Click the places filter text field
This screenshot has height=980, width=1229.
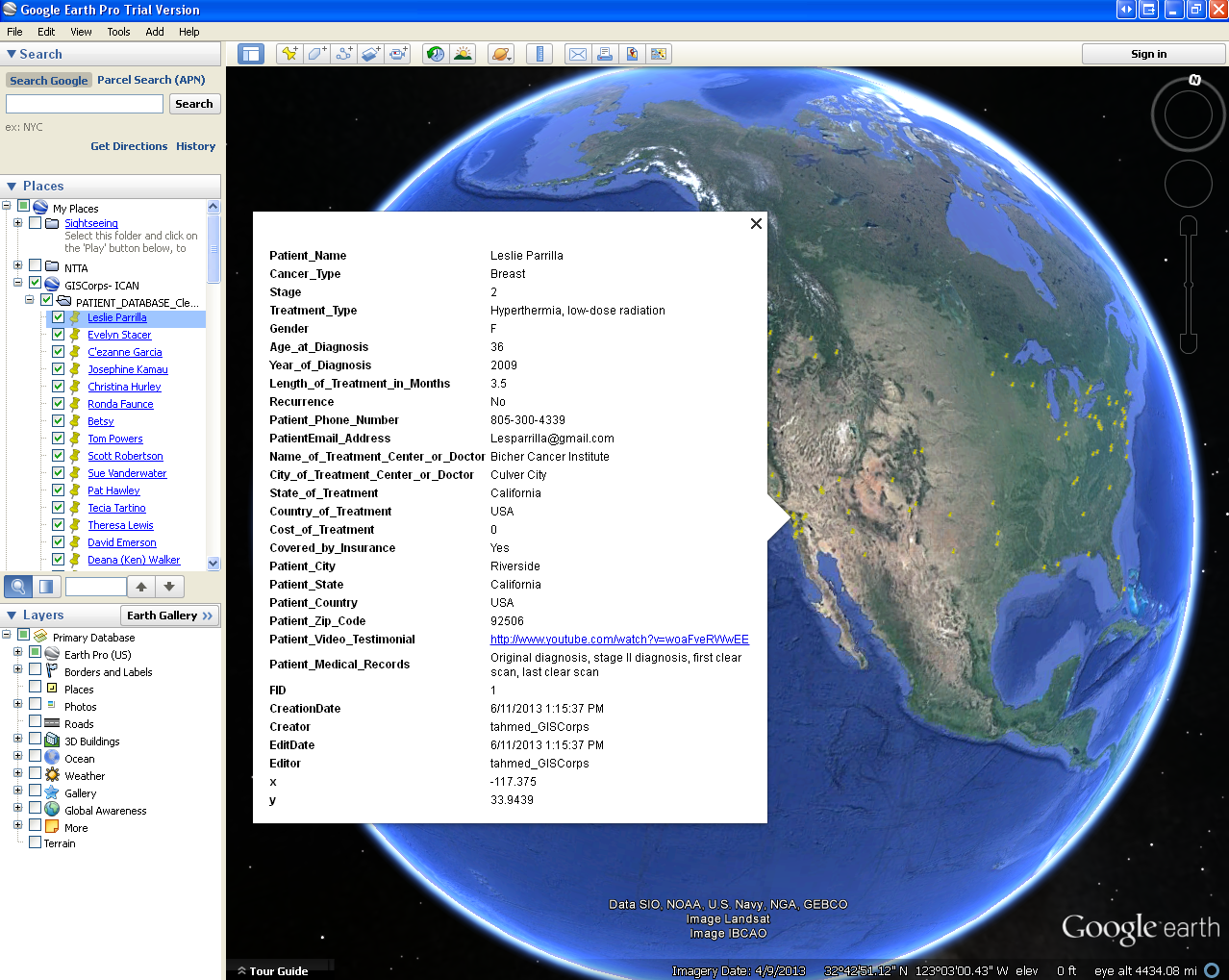95,587
